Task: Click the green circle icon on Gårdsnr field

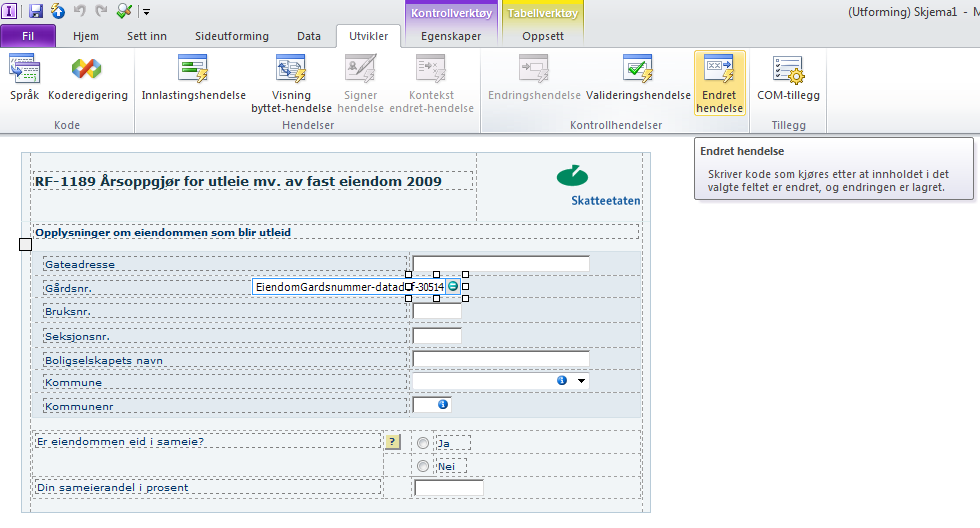Action: click(452, 286)
